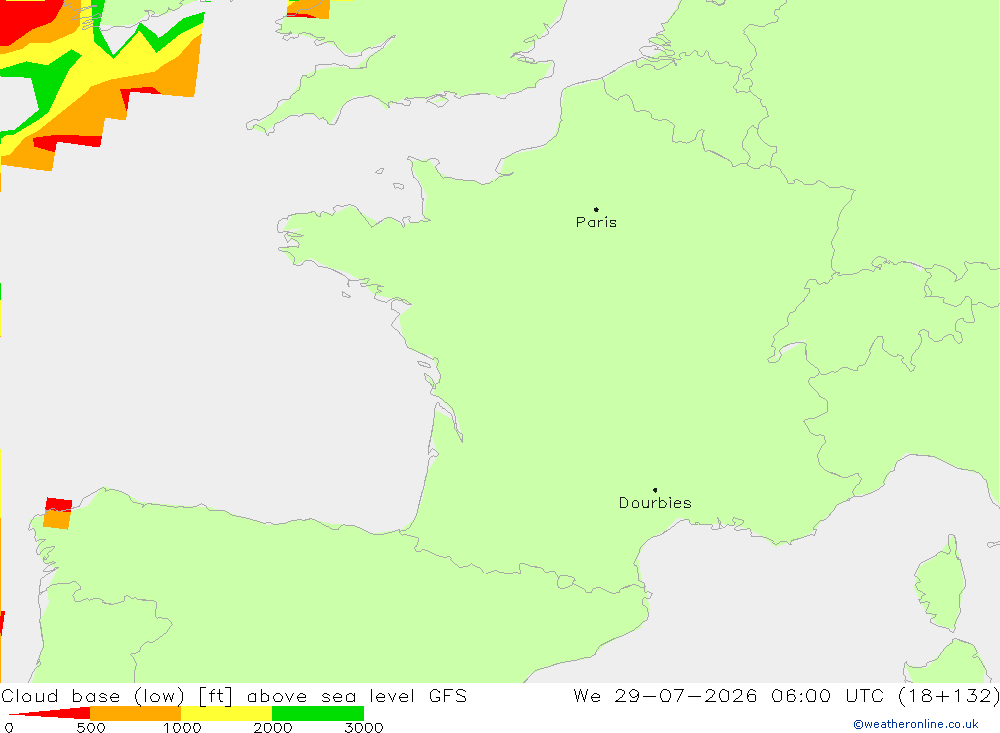Click the legend value '500'
This screenshot has height=733, width=1000.
point(91,728)
